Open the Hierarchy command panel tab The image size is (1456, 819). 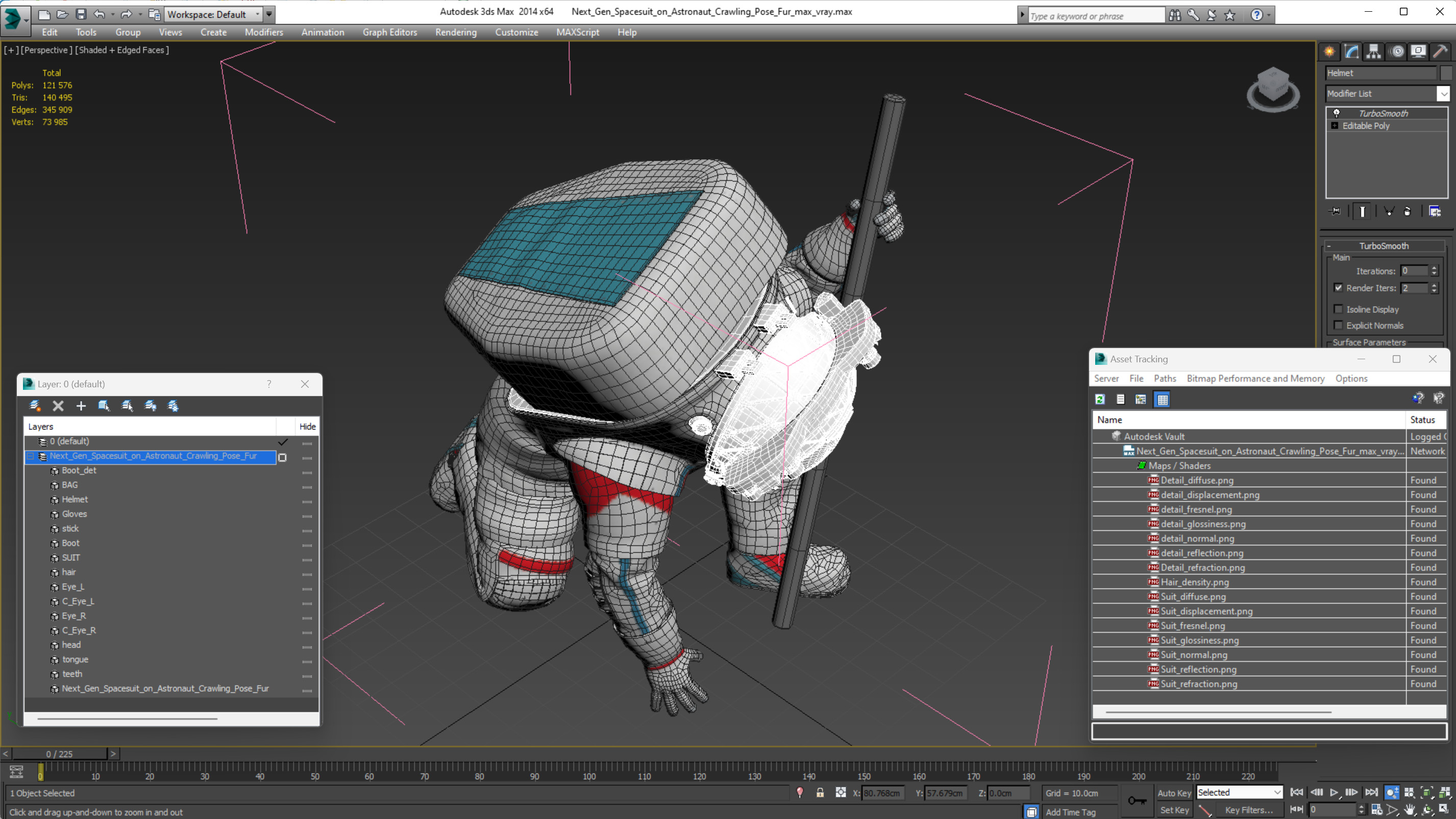[1373, 52]
